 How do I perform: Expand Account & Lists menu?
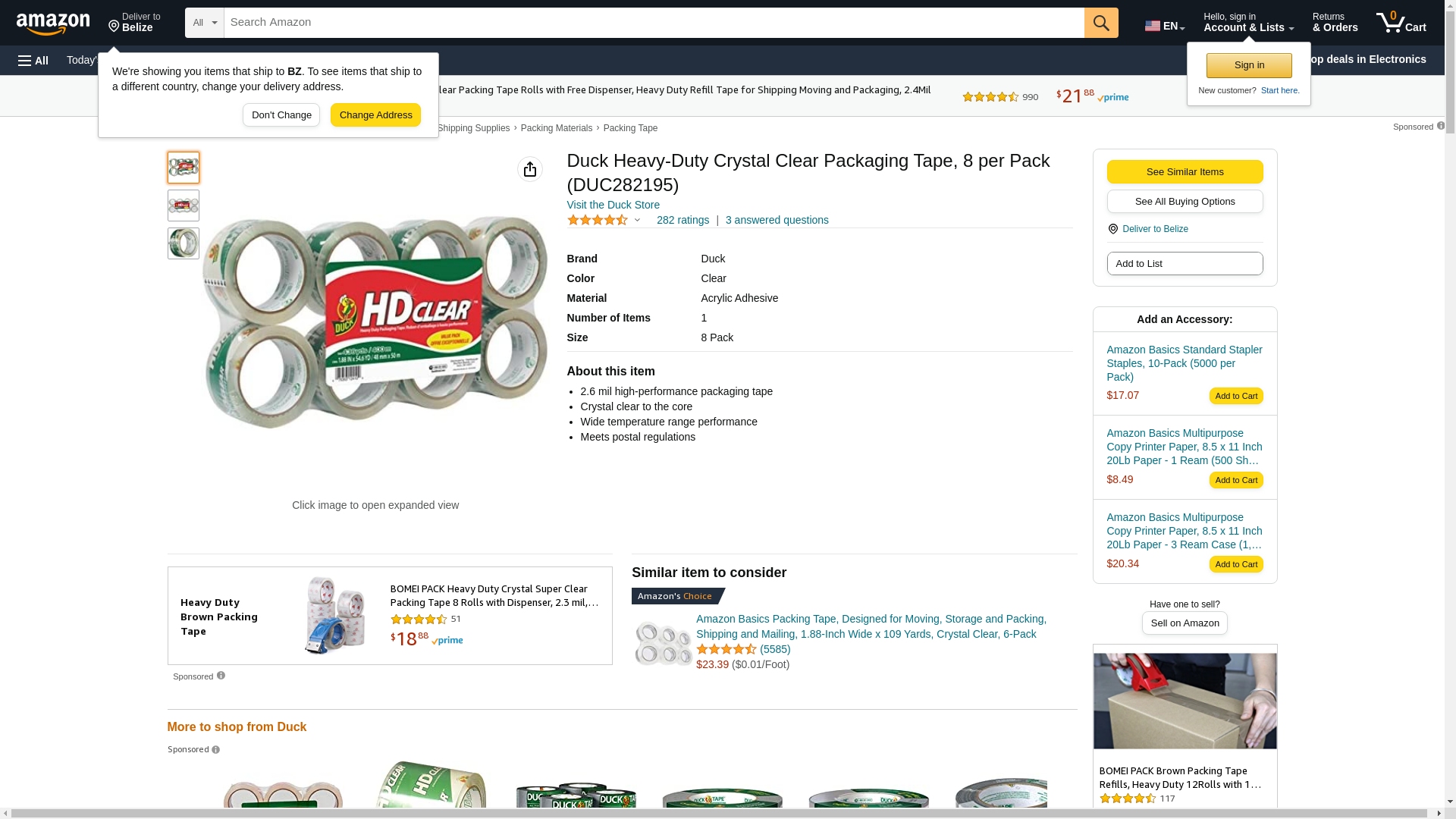click(1247, 23)
